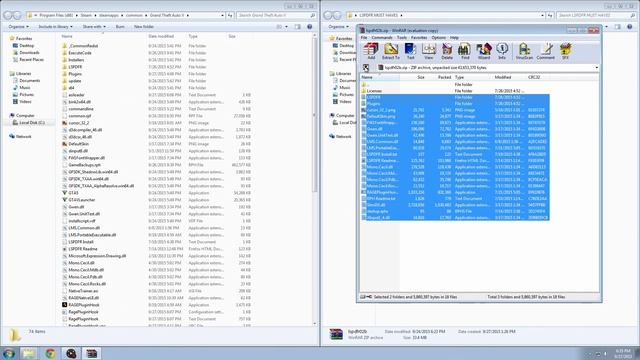Sort left Explorer by Date modified column

click(161, 36)
